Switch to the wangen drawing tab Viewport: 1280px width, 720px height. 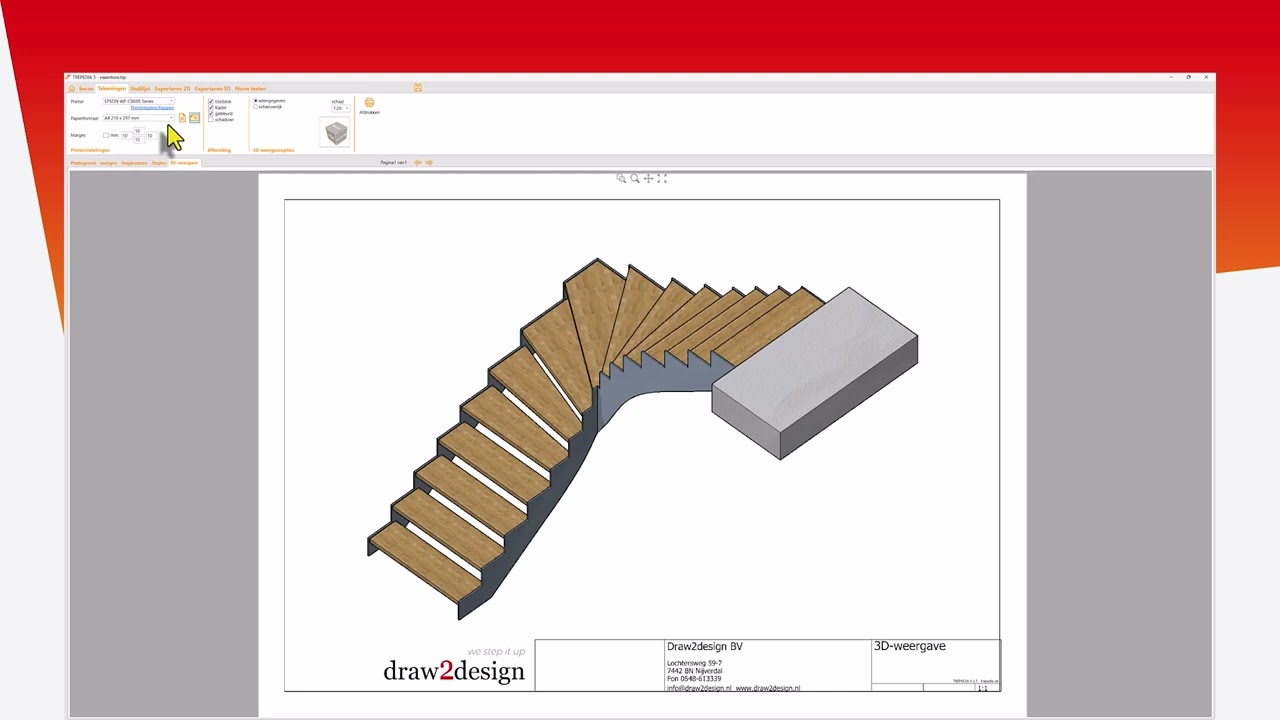[x=108, y=163]
